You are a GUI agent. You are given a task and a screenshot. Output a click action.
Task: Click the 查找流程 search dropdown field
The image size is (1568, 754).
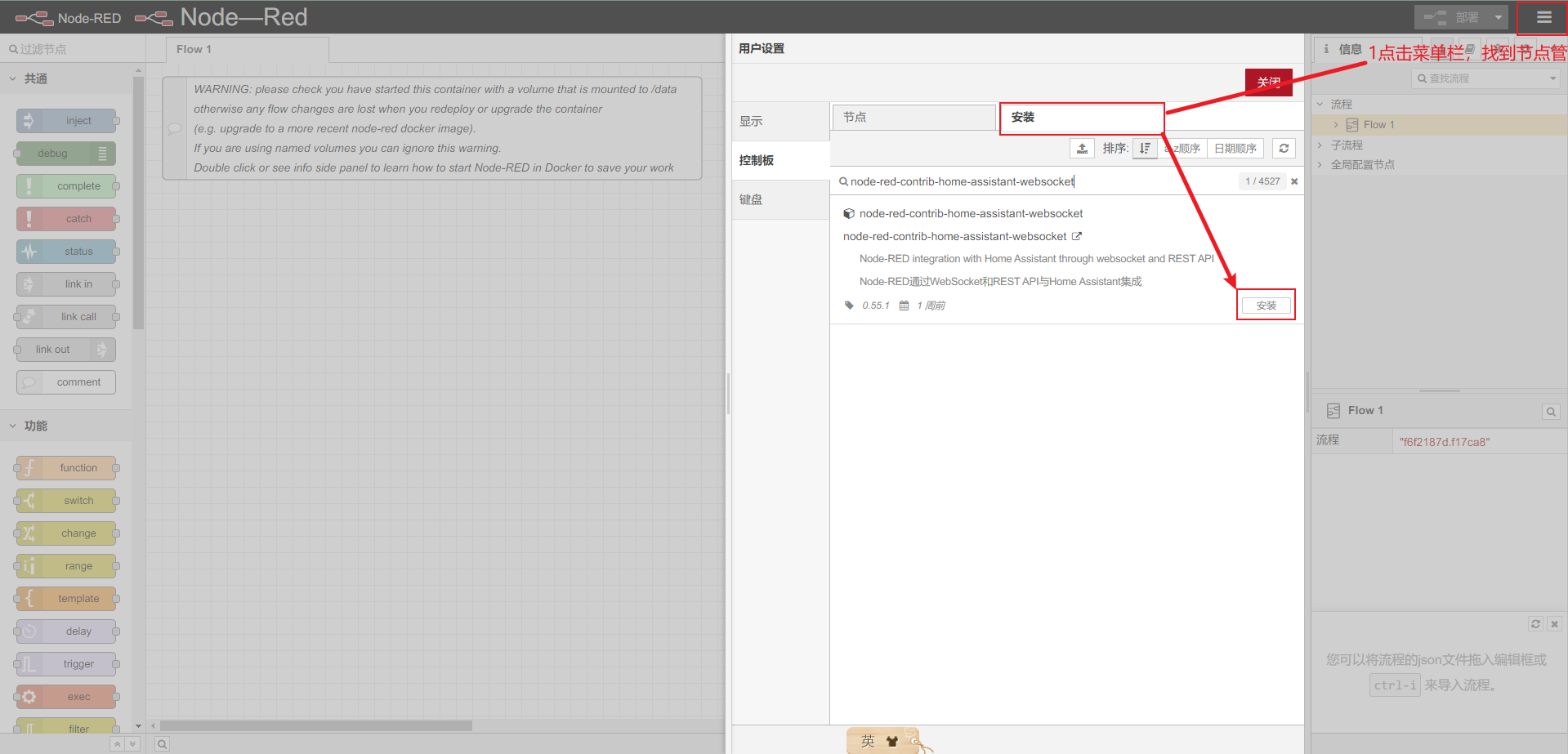[1485, 78]
